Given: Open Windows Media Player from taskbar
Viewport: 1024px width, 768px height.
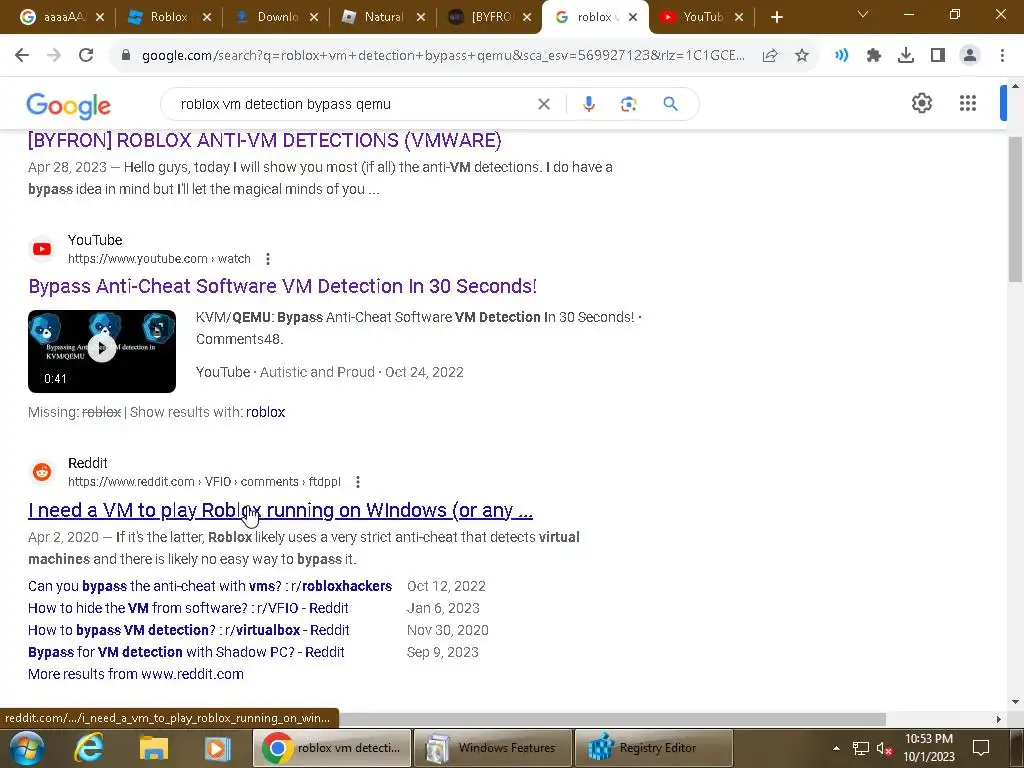Looking at the screenshot, I should [217, 748].
